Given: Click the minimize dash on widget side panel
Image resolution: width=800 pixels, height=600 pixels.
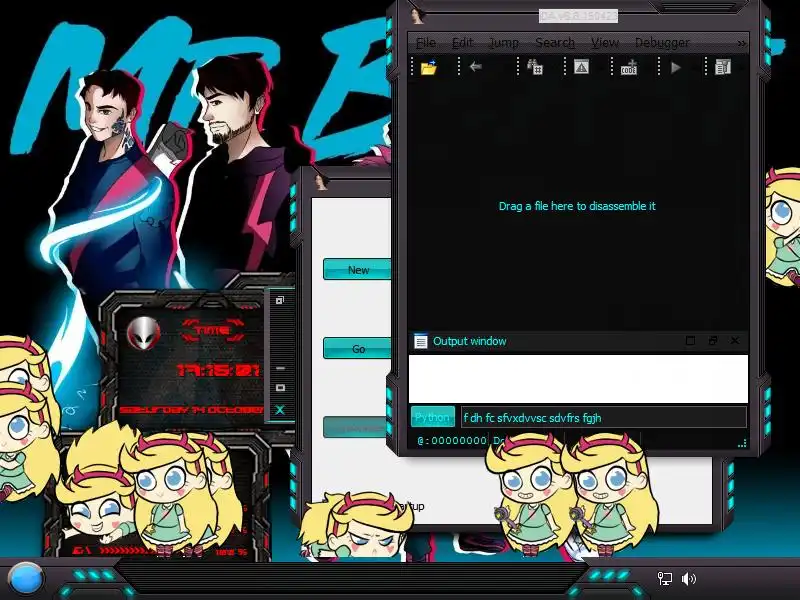Looking at the screenshot, I should (280, 368).
